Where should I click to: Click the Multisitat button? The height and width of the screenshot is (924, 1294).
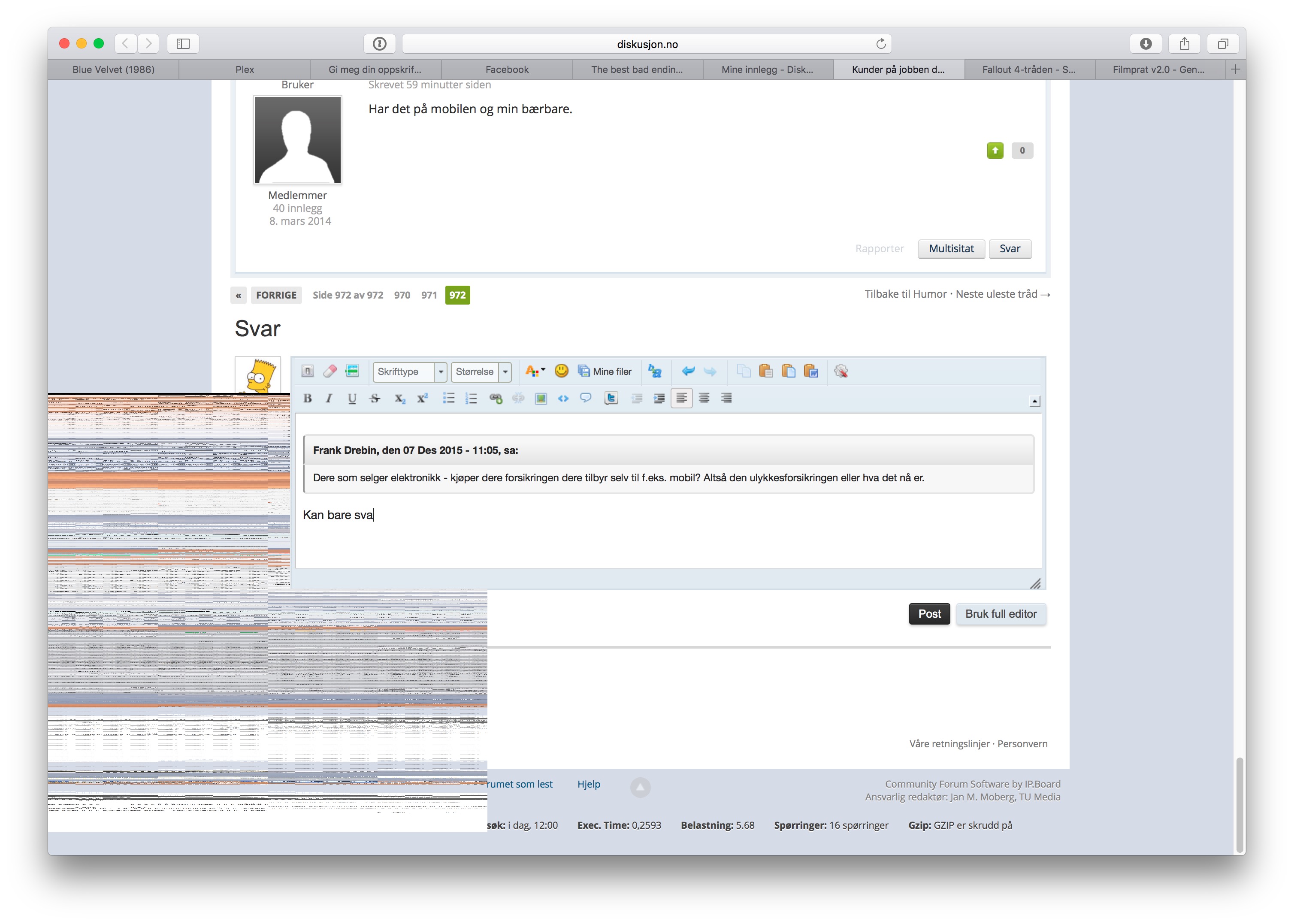click(x=951, y=249)
